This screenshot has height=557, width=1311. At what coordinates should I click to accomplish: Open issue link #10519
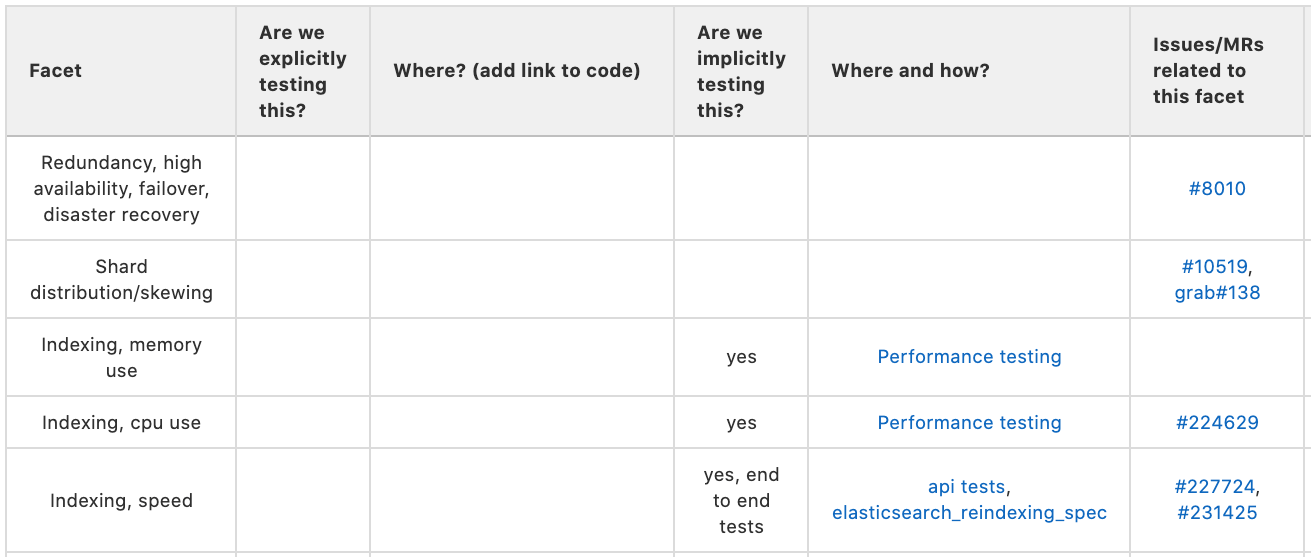(1214, 266)
